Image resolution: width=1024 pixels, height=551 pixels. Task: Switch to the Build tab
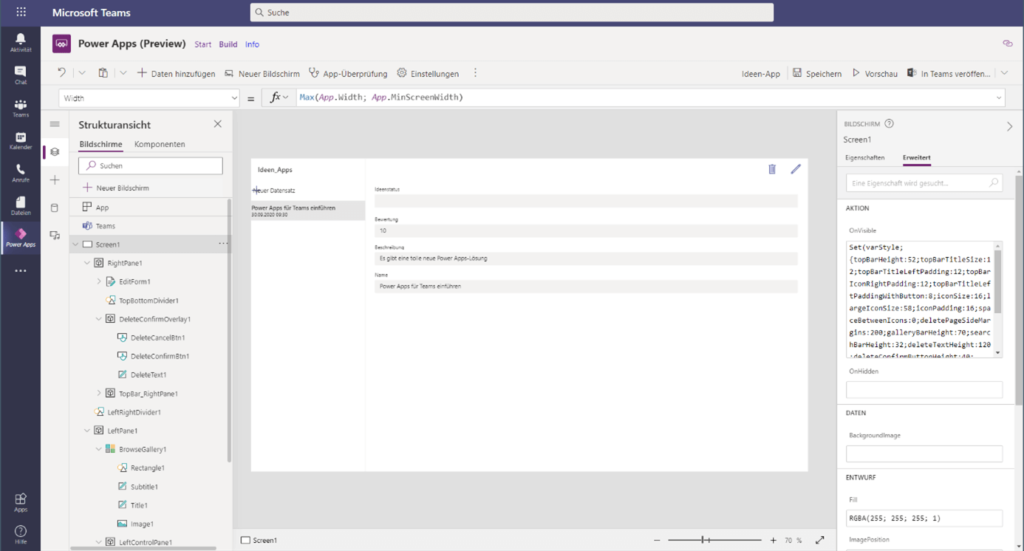pos(228,44)
